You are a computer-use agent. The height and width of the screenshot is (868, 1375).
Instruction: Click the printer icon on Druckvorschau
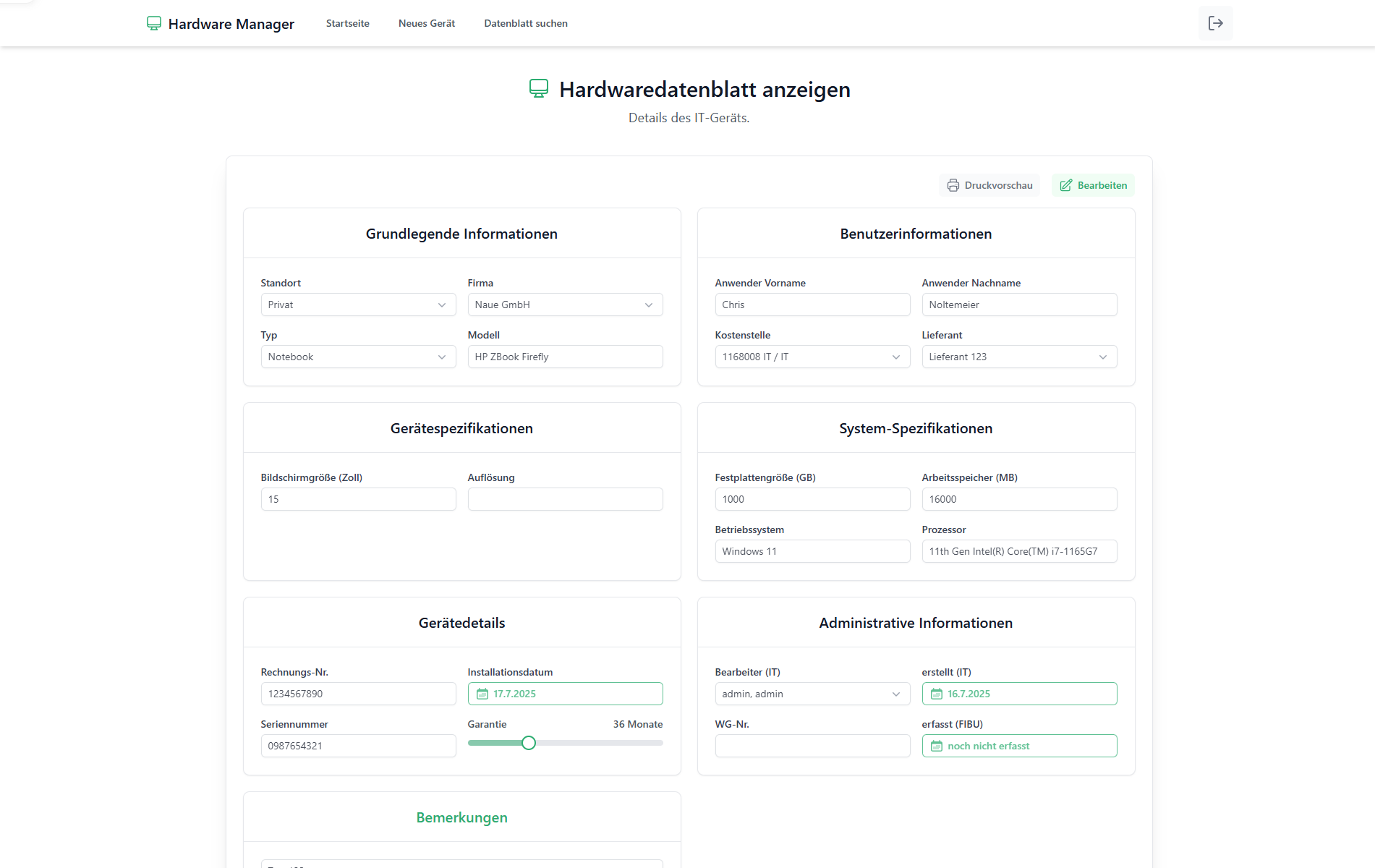point(953,185)
